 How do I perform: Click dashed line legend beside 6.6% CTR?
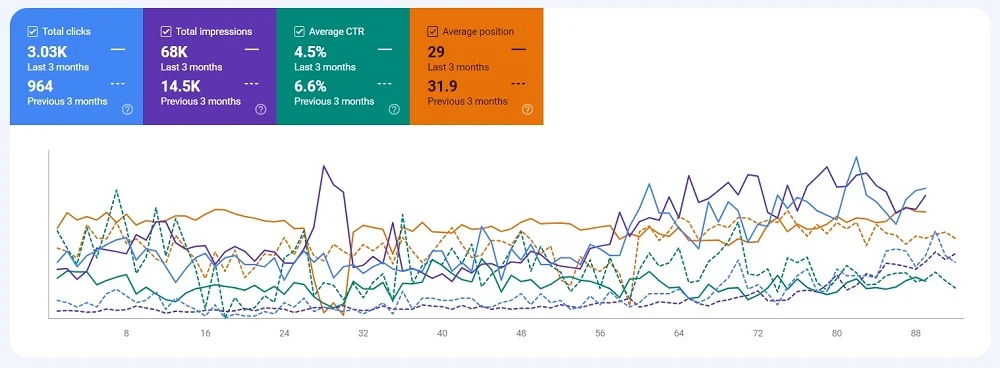[385, 84]
